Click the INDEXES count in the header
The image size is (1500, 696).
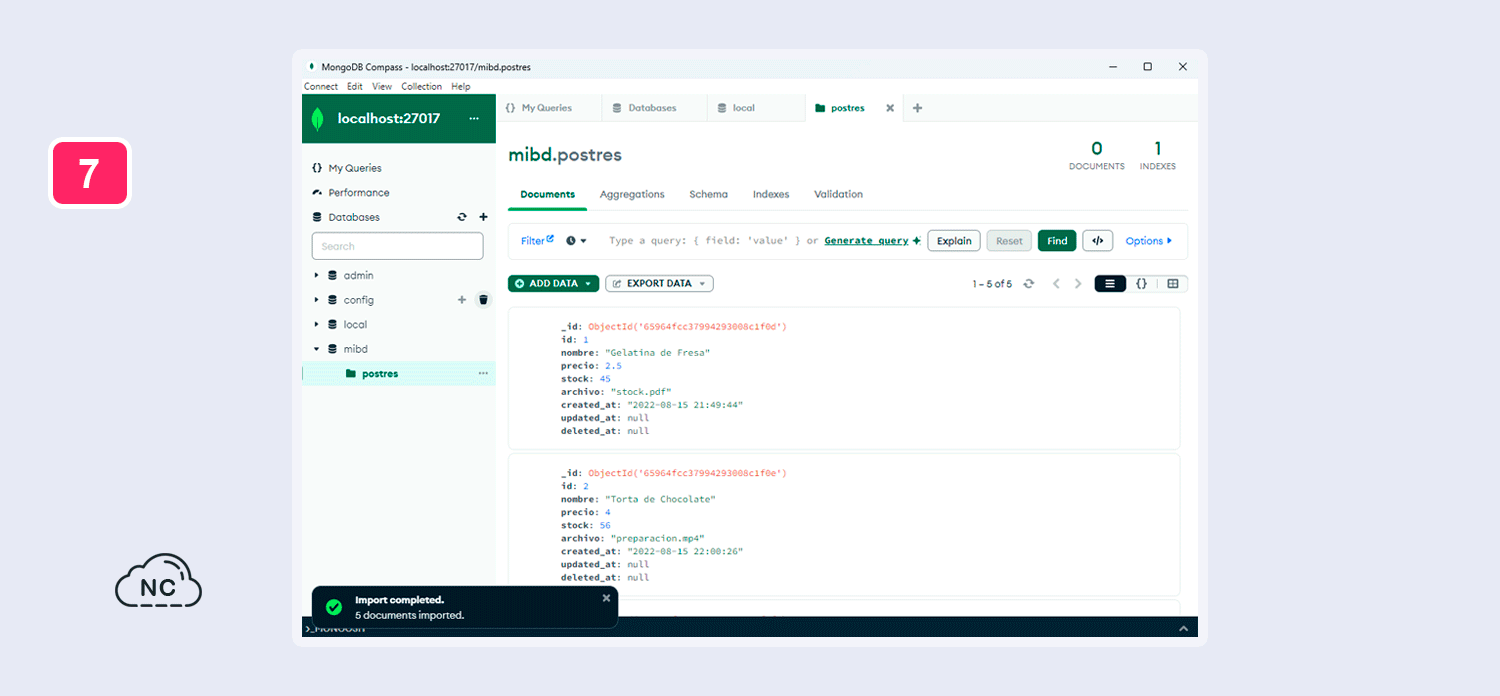click(x=1158, y=156)
